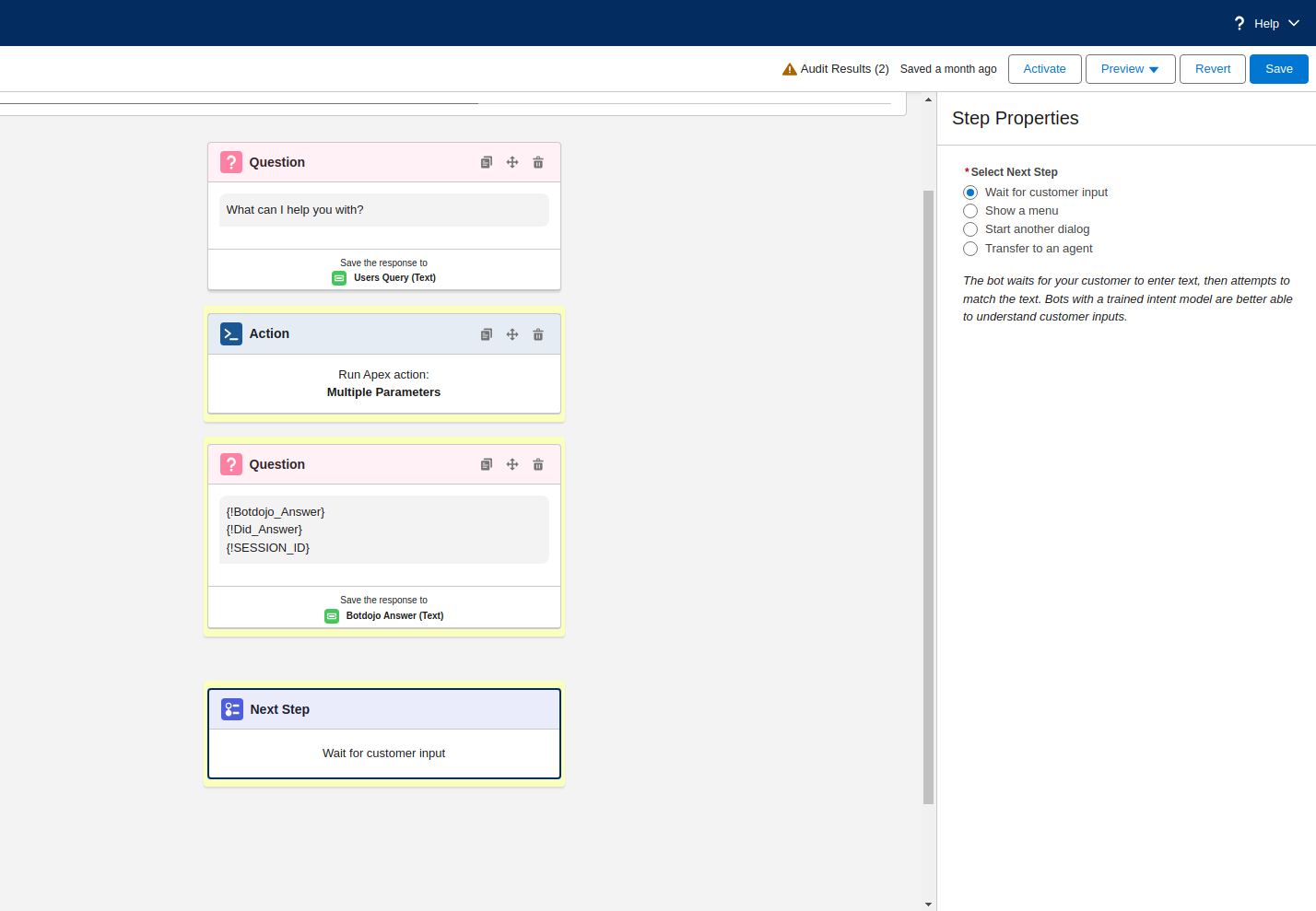
Task: Move the first Question step (What can I help you with?)
Action: pos(512,162)
